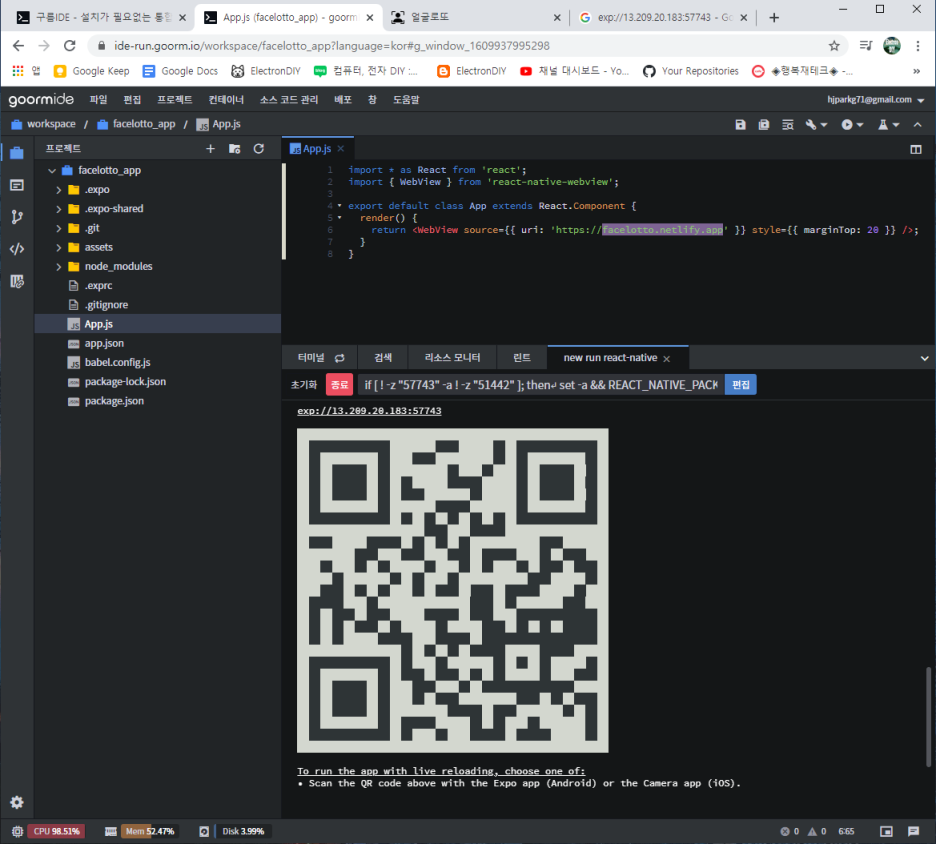Close the new run react-native tab
Viewport: 936px width, 844px height.
click(666, 359)
